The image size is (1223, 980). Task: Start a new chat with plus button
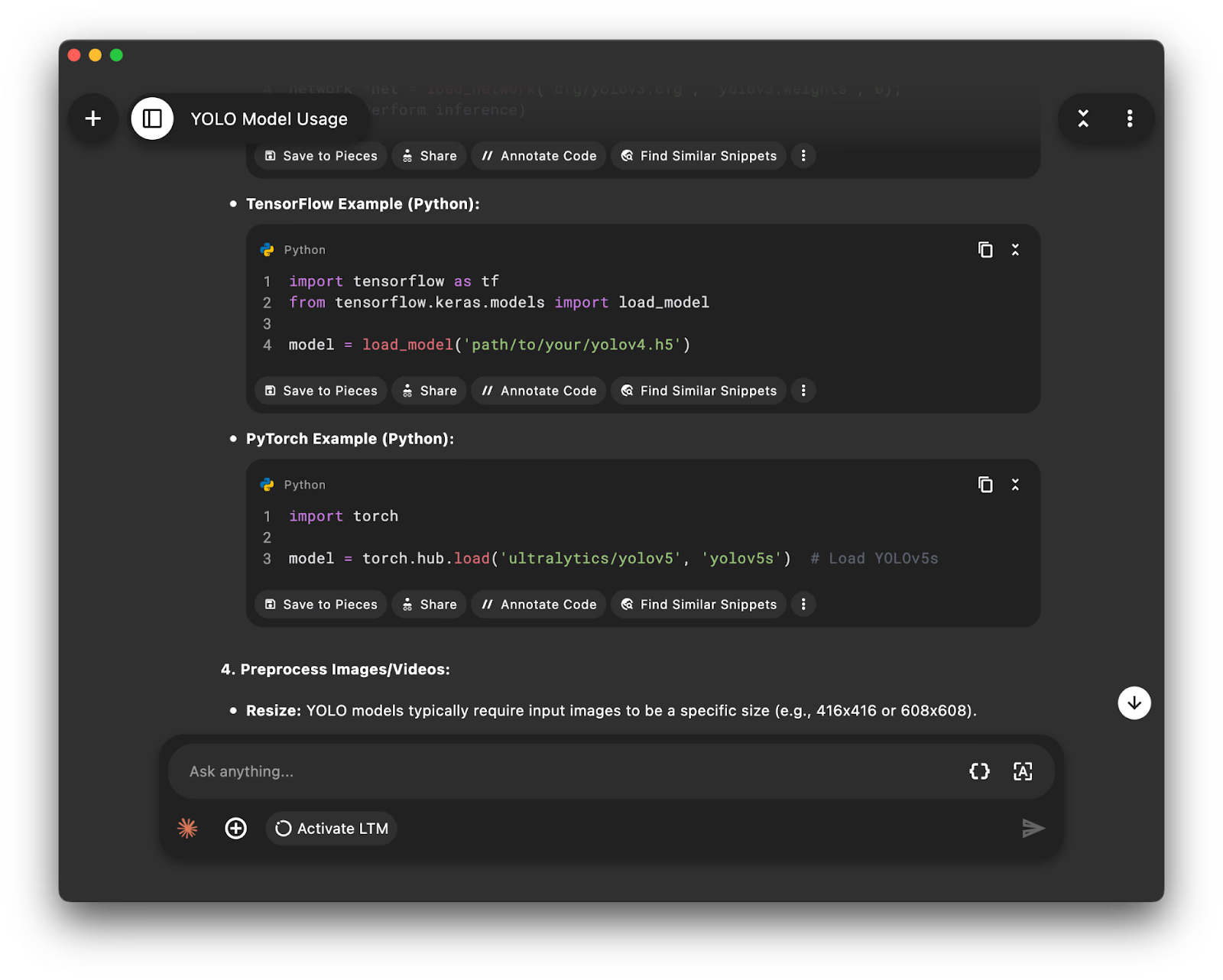click(93, 118)
